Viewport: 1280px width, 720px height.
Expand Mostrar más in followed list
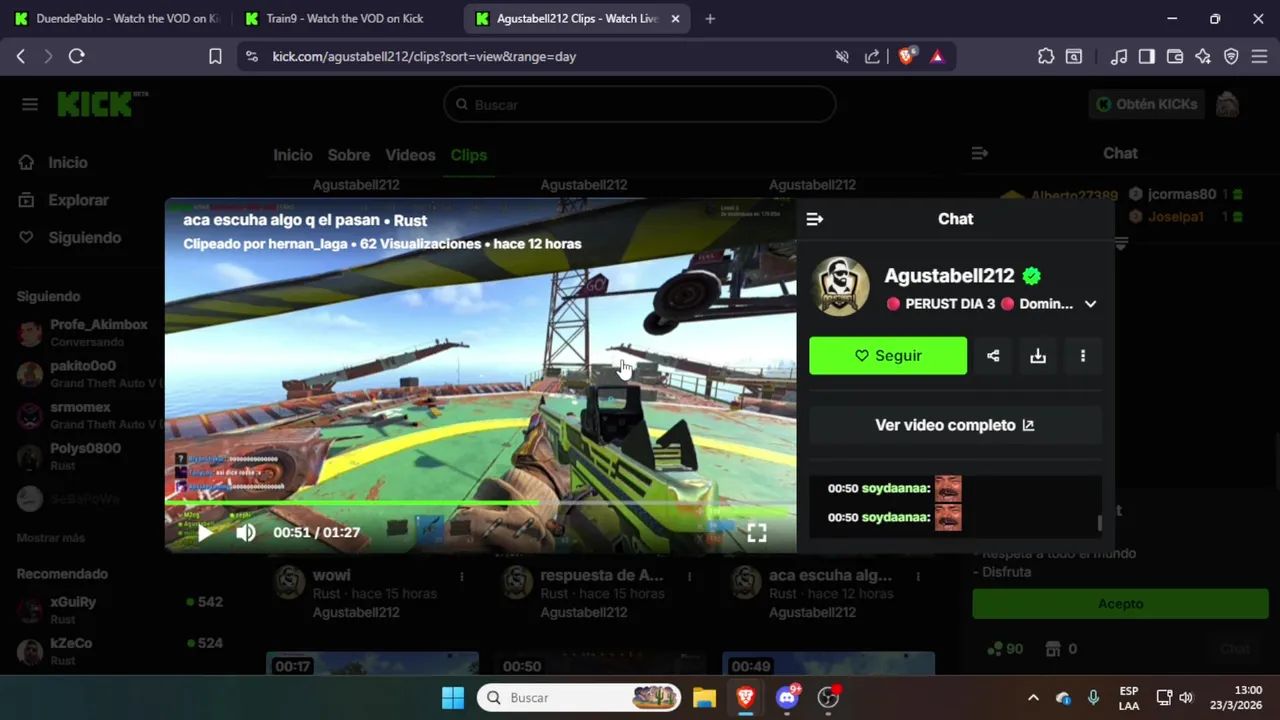51,538
